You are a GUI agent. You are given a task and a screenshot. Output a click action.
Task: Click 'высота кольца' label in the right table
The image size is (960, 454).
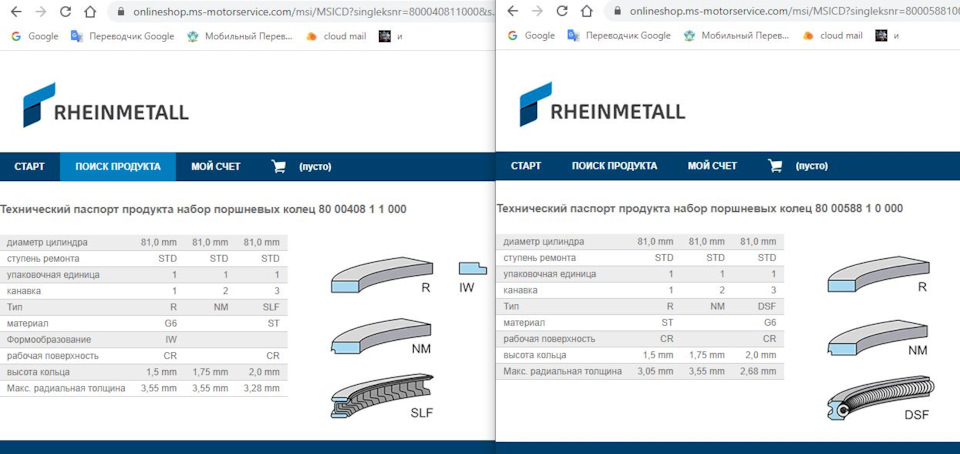point(535,355)
